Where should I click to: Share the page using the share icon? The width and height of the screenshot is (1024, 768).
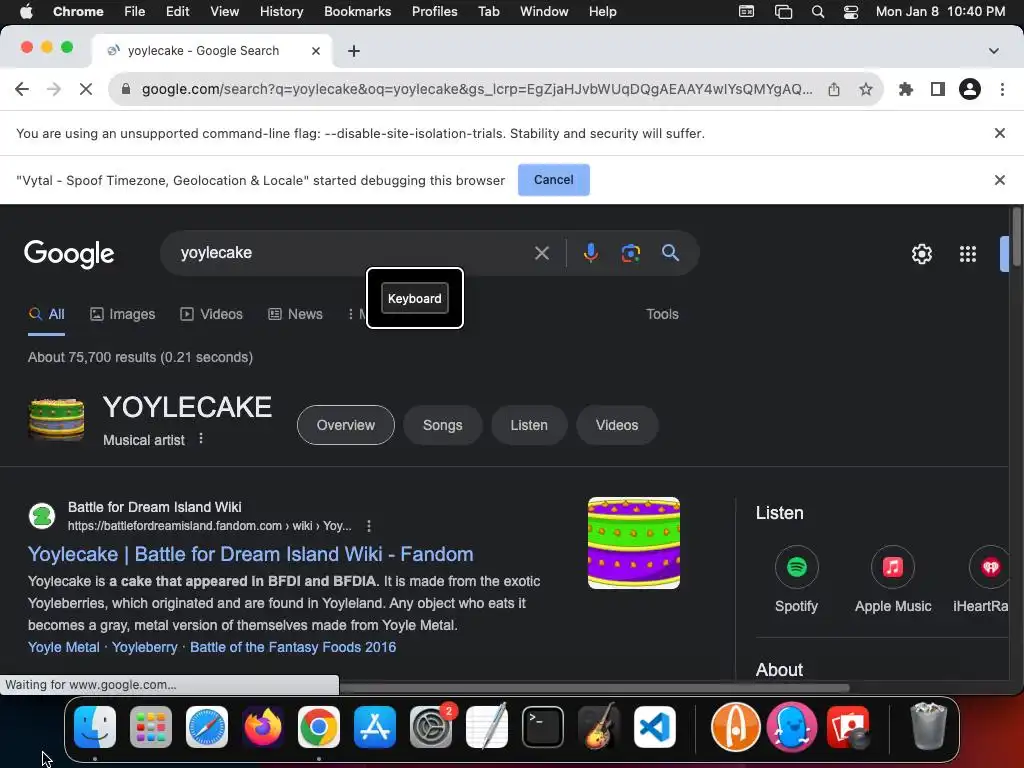(x=834, y=89)
